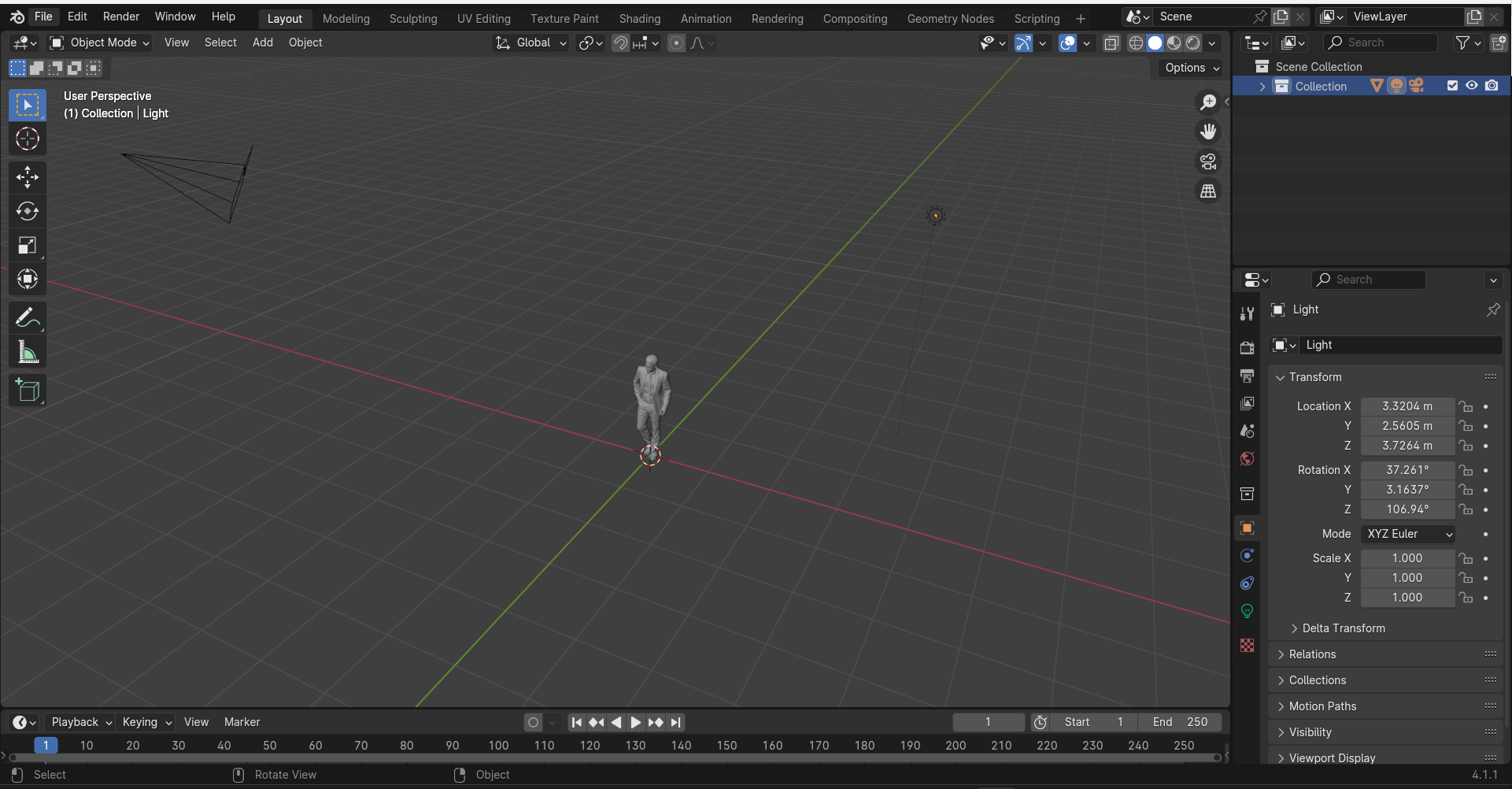Select the Move tool in the viewport toolbar

[x=28, y=177]
